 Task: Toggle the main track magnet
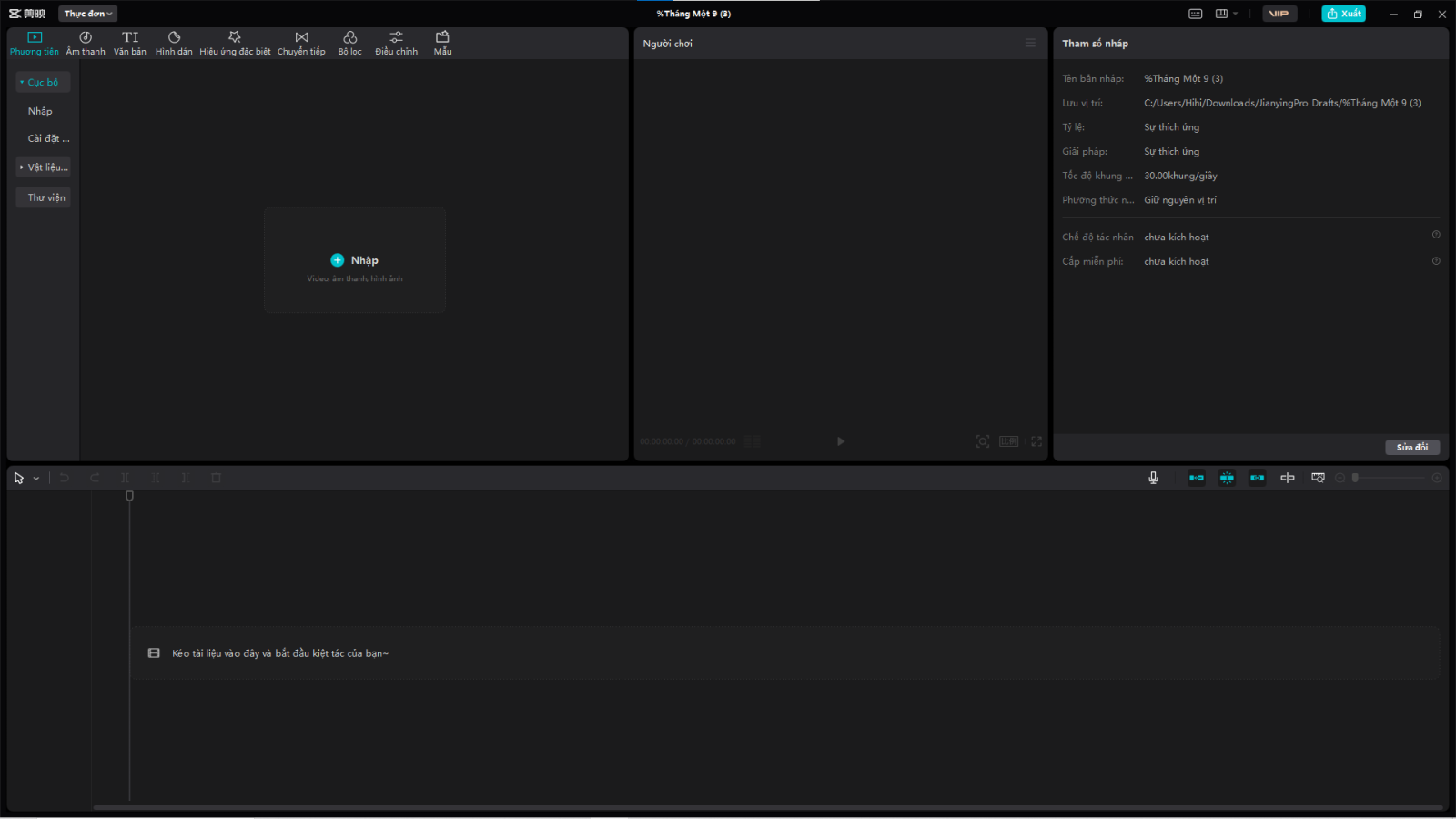coord(1197,478)
